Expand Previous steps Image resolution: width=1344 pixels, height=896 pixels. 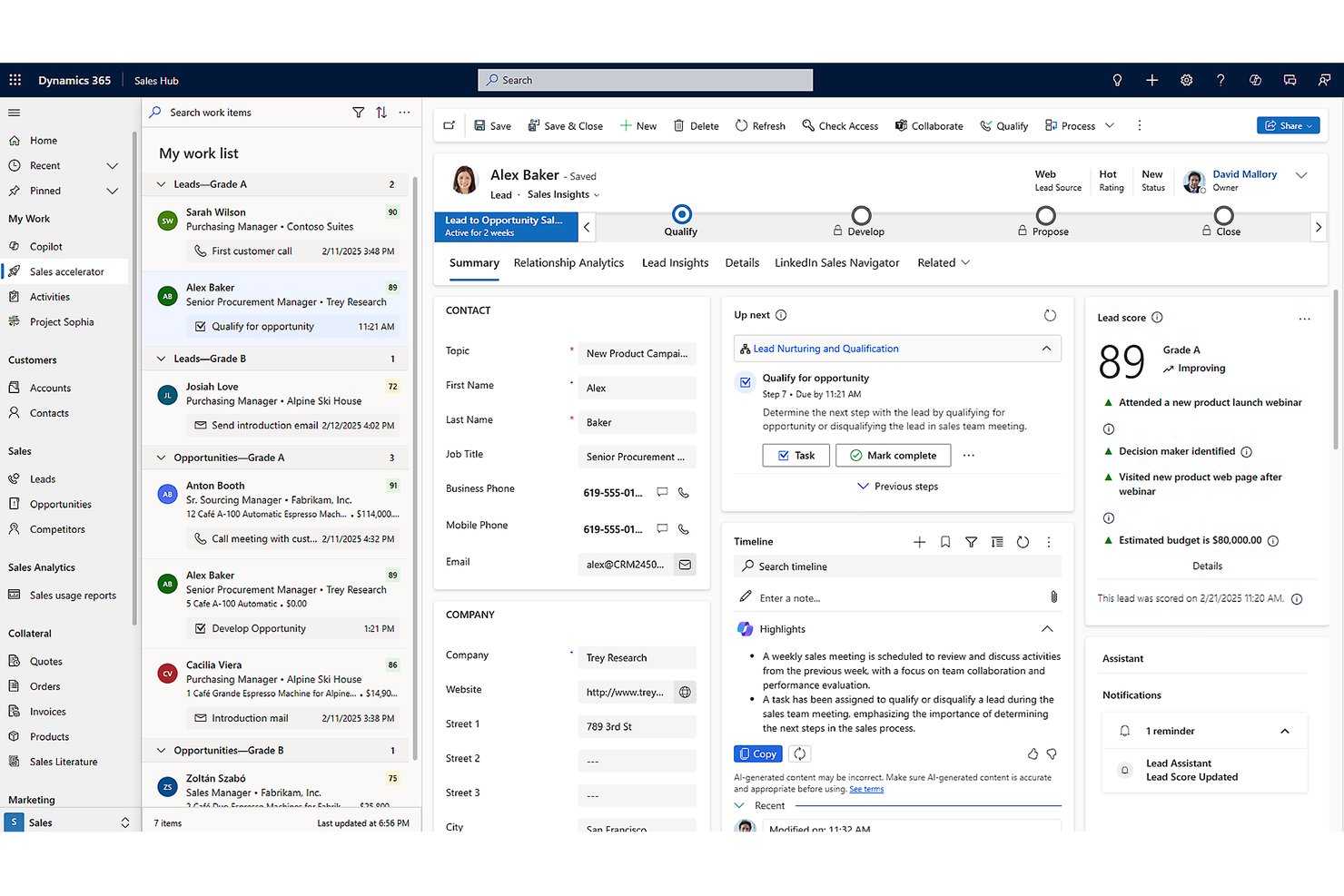tap(897, 487)
